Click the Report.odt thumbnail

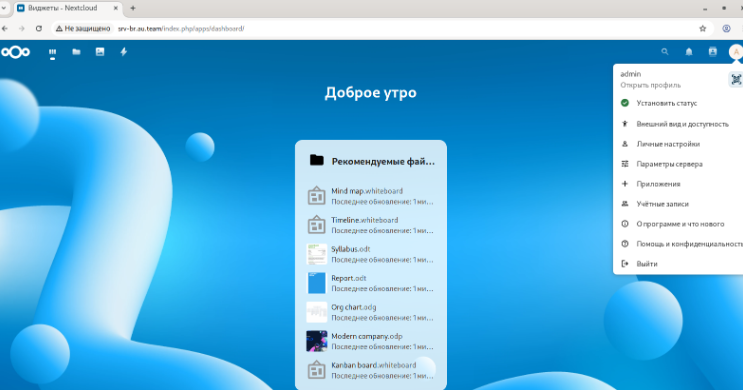[317, 283]
